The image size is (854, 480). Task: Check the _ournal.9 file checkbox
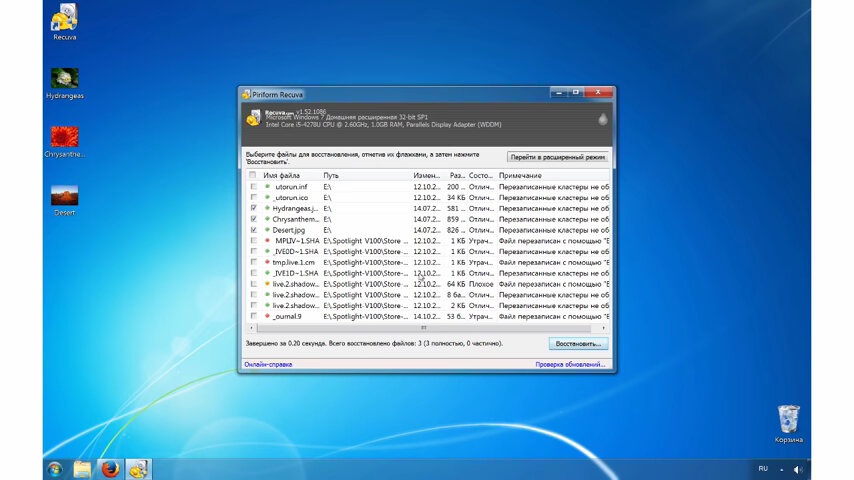tap(254, 316)
